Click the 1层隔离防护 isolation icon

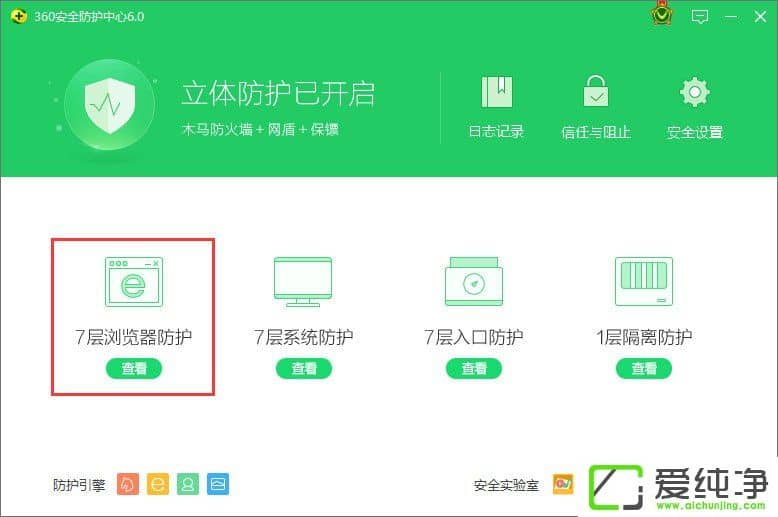click(x=644, y=283)
